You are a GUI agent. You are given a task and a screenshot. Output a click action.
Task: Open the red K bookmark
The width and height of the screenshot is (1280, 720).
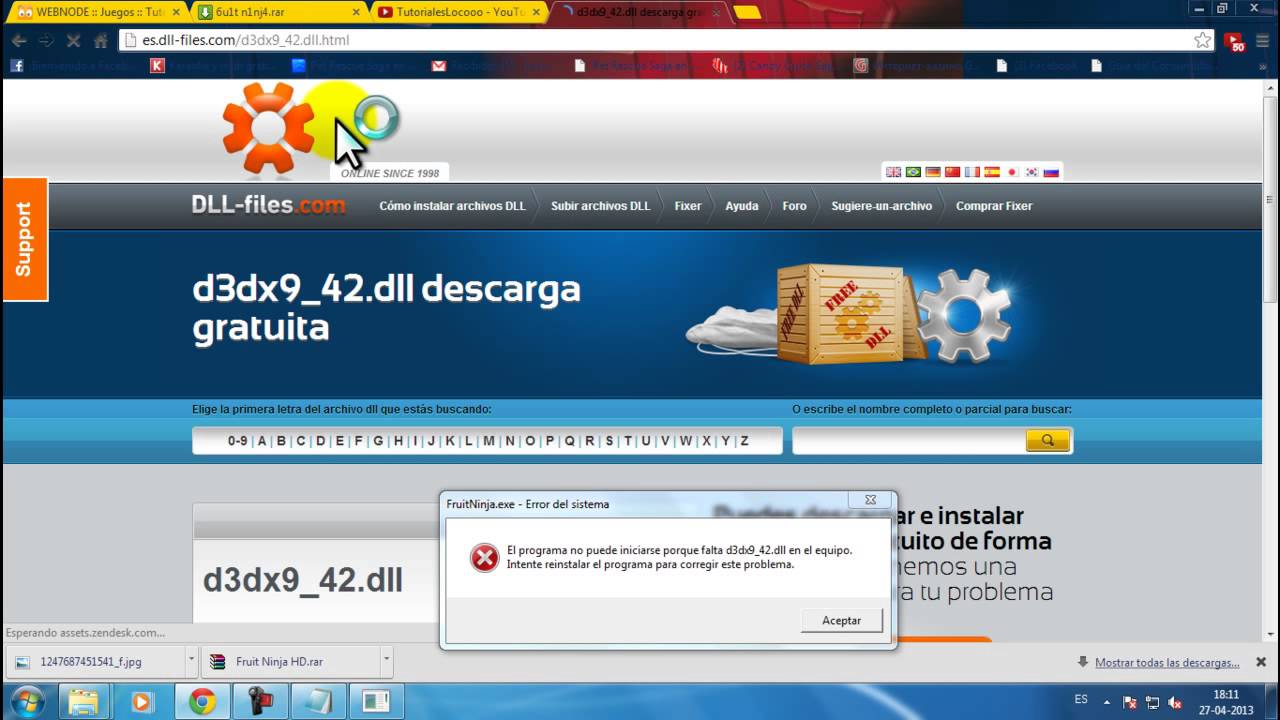click(157, 66)
